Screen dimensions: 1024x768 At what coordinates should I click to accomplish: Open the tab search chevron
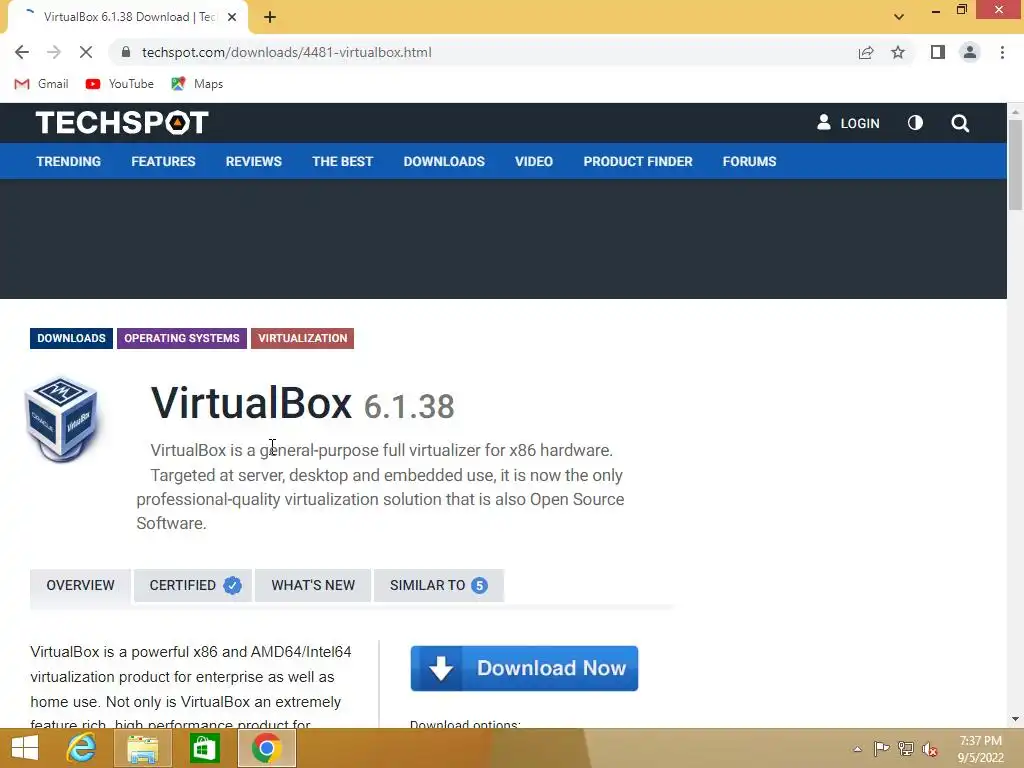point(899,17)
